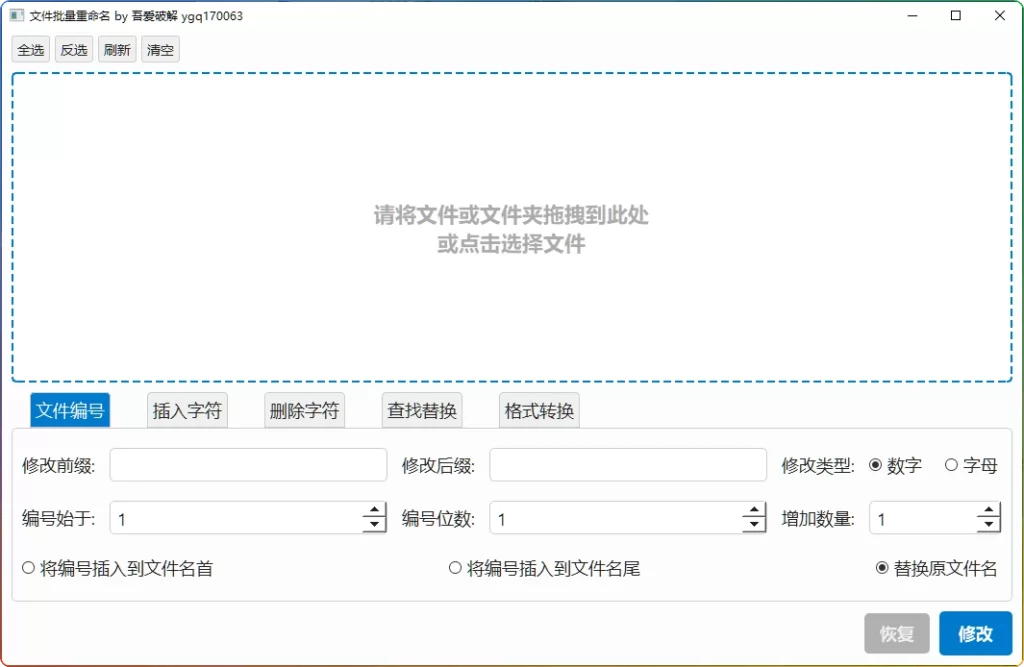This screenshot has width=1024, height=667.
Task: Click the 修改前缀 input field
Action: coord(248,464)
